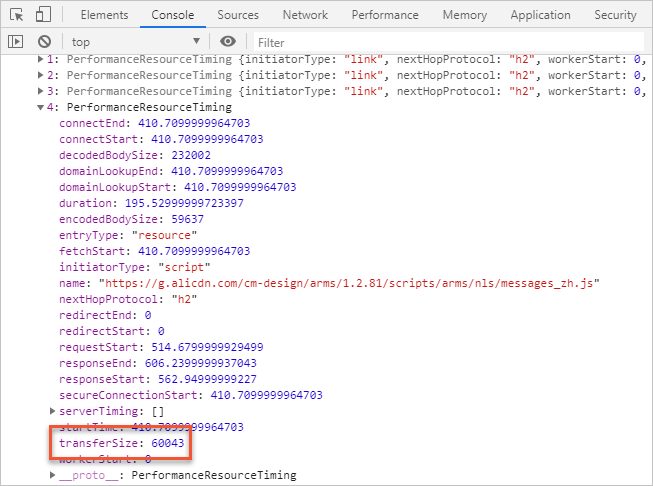This screenshot has height=486, width=653.
Task: Click the fetchStart property name
Action: point(92,251)
